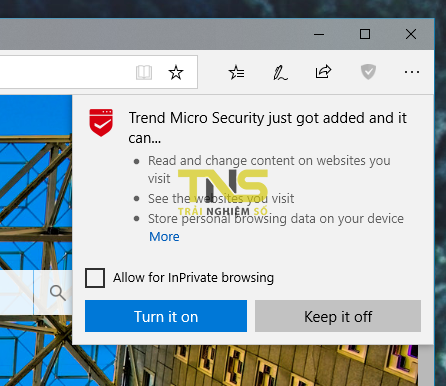Open the More permissions link
This screenshot has height=386, width=446.
[x=164, y=237]
